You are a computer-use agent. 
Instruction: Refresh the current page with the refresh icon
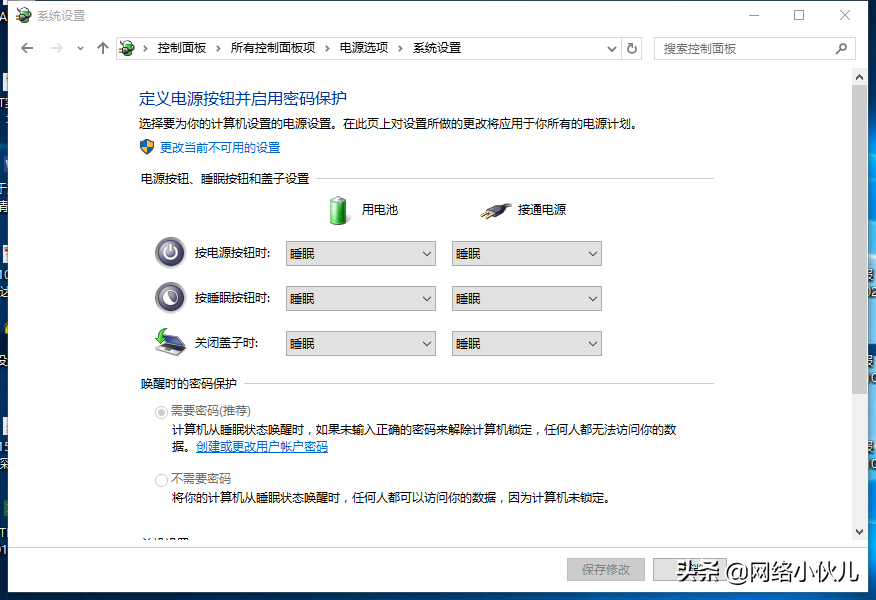pos(632,47)
